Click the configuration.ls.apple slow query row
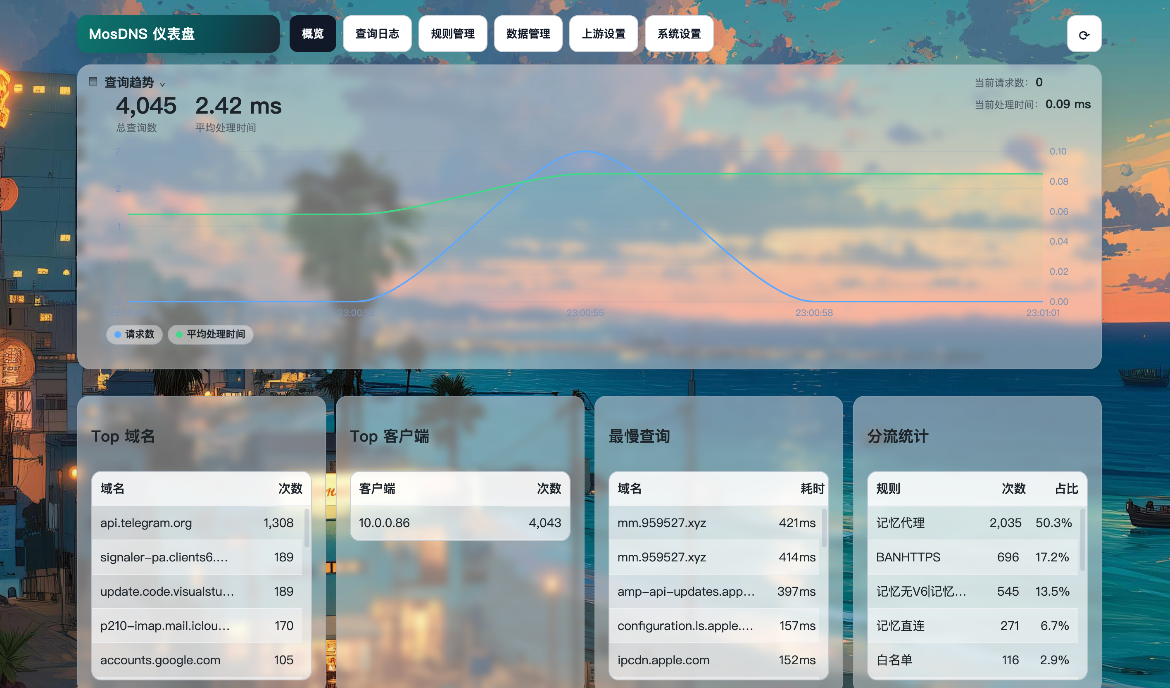The height and width of the screenshot is (688, 1170). (x=715, y=626)
